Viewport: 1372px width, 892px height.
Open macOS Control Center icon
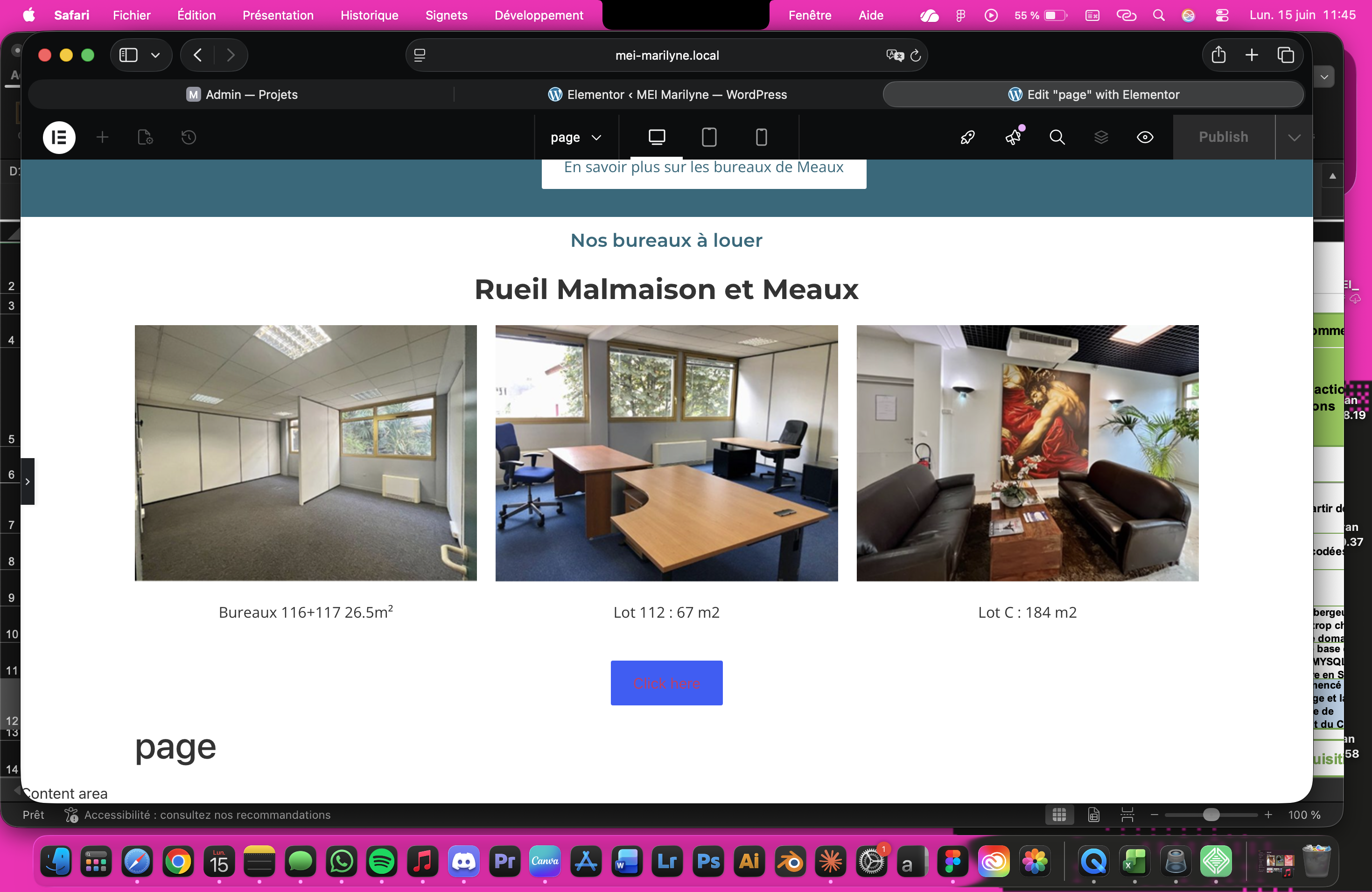[1222, 15]
